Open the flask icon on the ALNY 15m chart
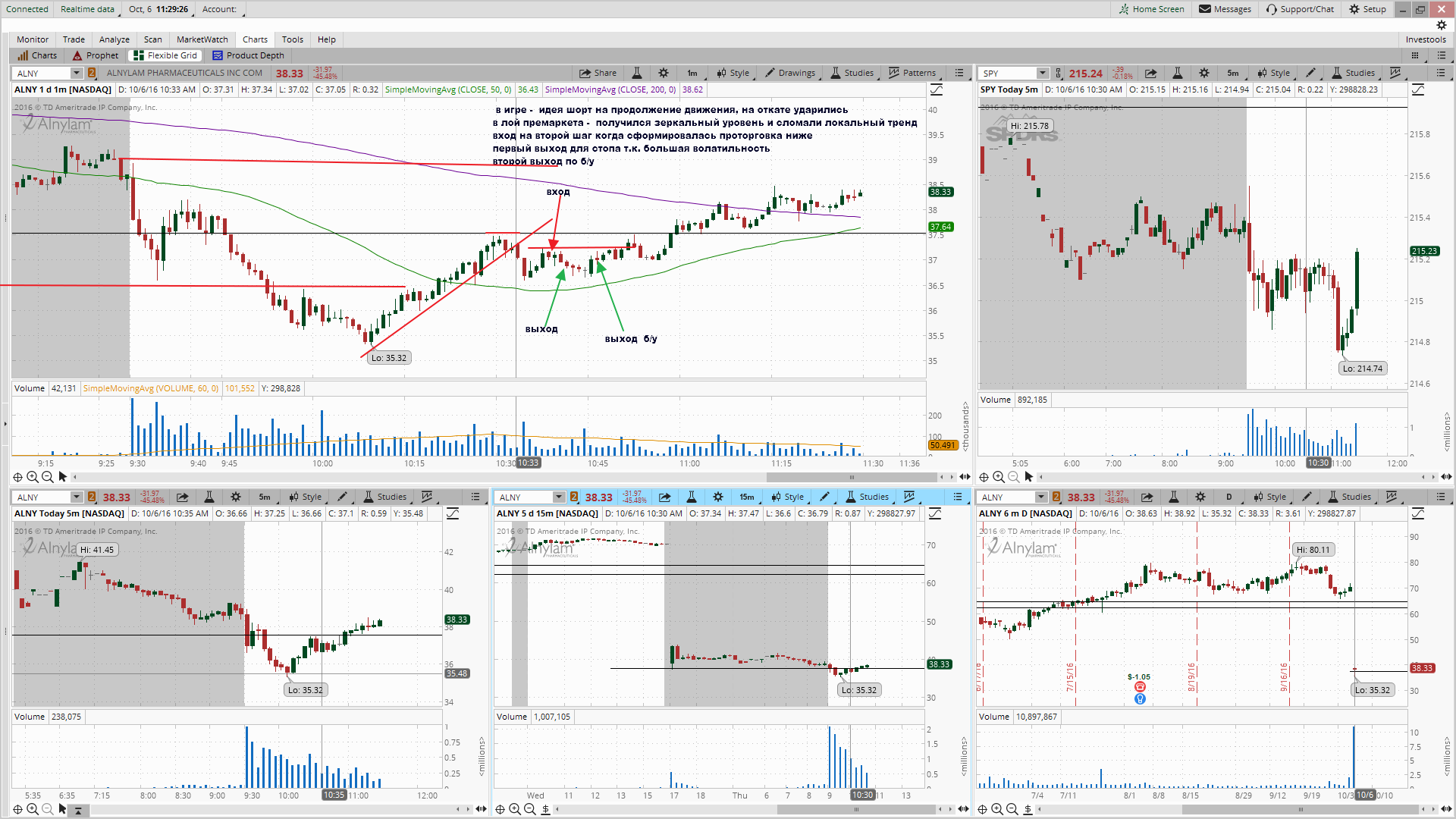The width and height of the screenshot is (1456, 819). tap(692, 497)
